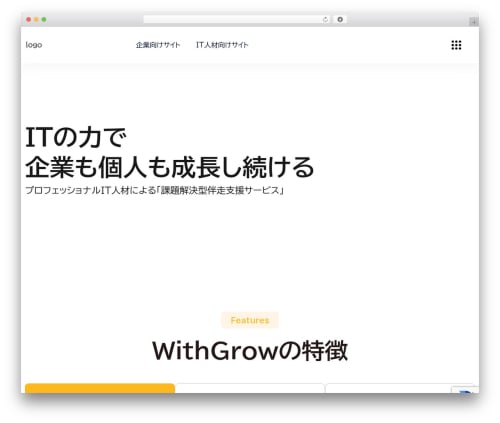This screenshot has height=423, width=500.
Task: Minimize the window with yellow button
Action: 36,20
